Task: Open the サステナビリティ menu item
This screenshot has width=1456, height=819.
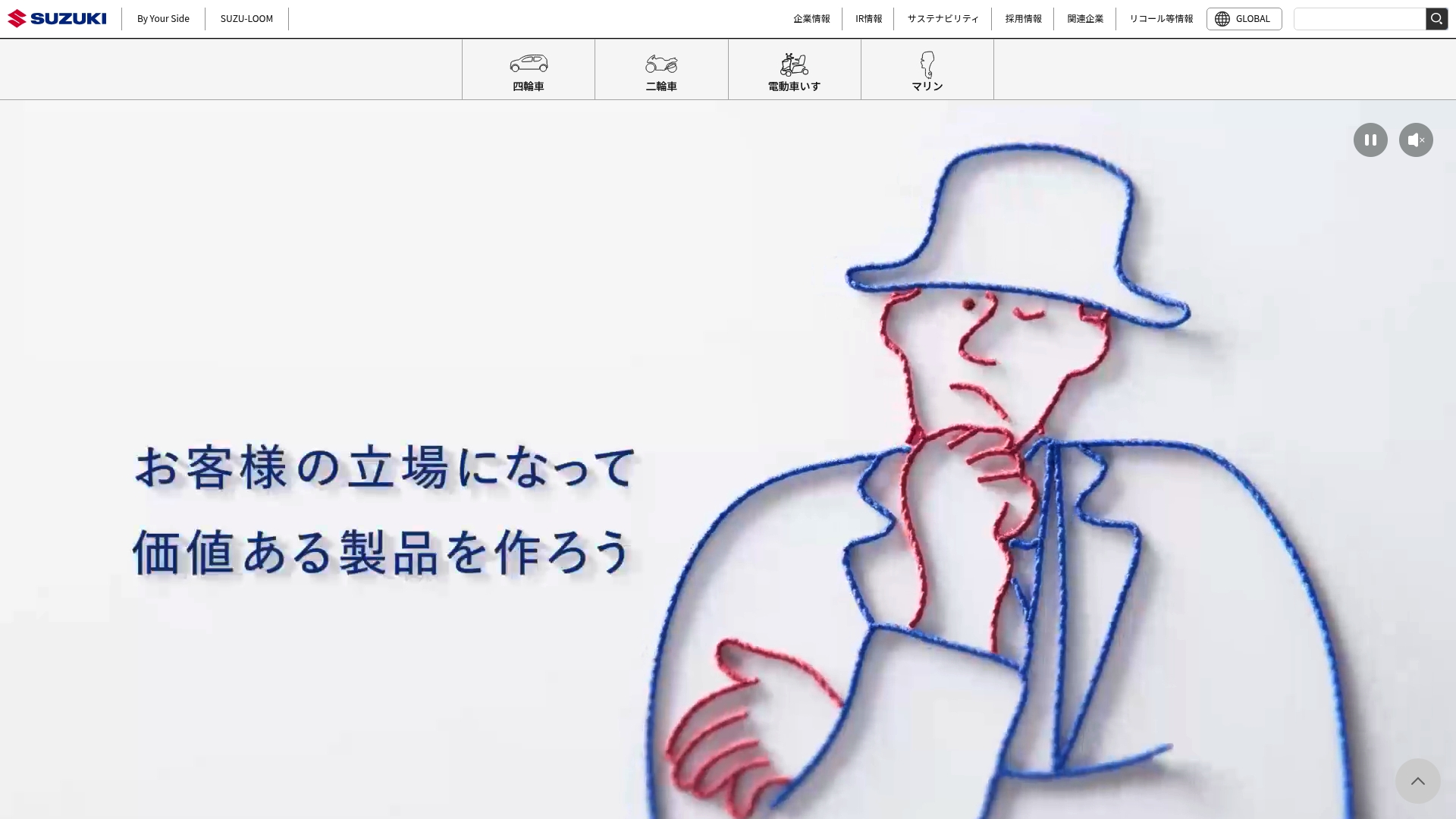Action: coord(943,18)
